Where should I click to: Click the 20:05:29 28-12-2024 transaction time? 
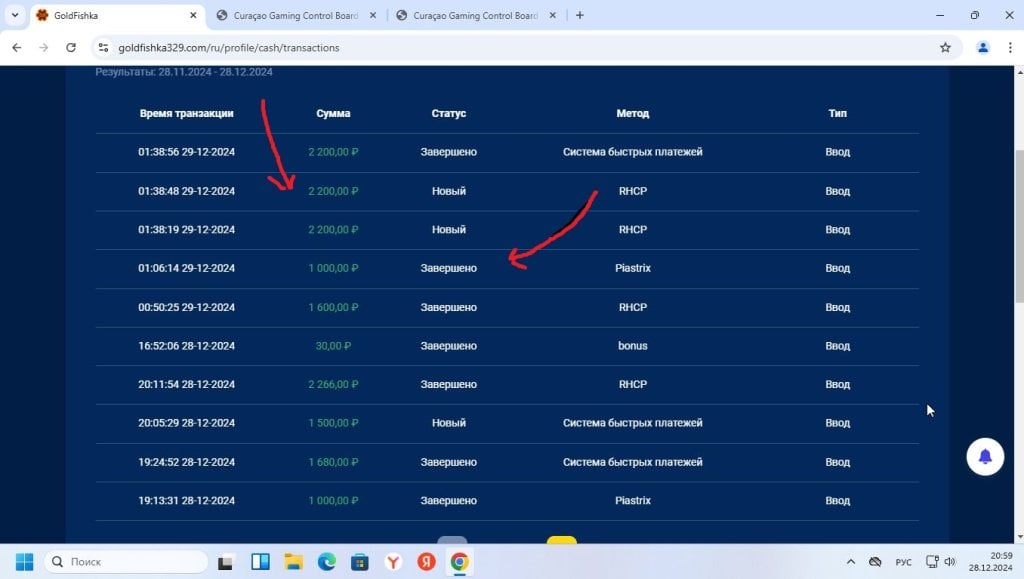coord(186,422)
